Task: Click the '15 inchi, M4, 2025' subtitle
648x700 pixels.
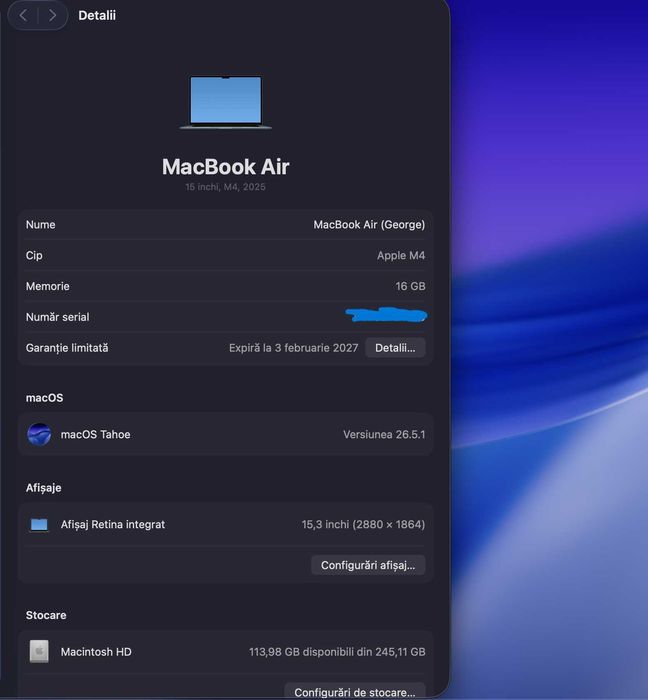Action: coord(226,187)
